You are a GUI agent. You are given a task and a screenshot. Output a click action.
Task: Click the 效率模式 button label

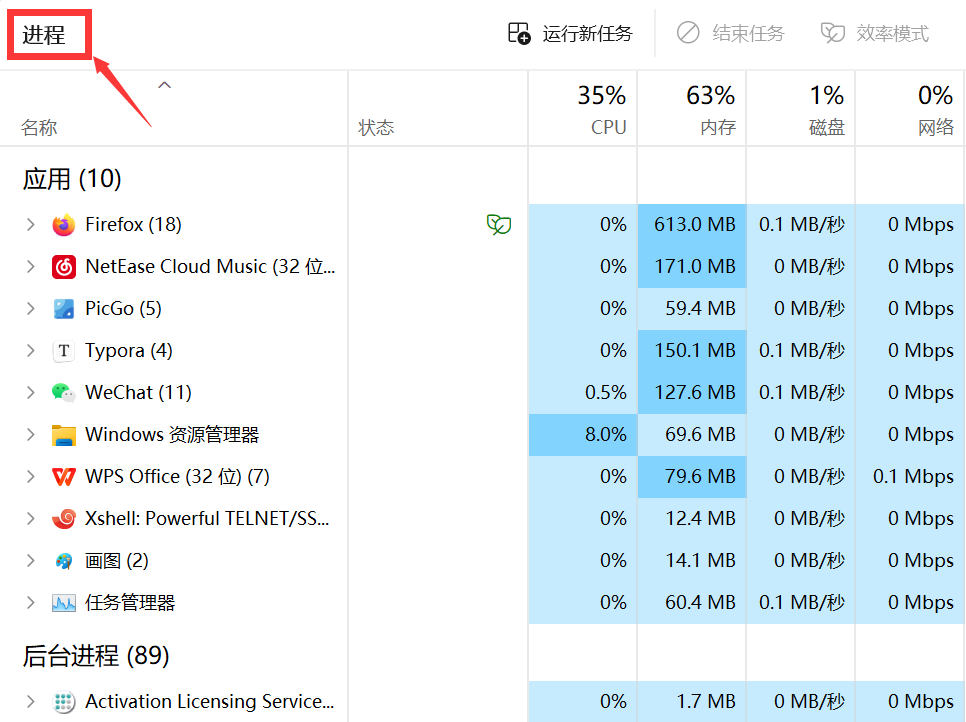coord(893,33)
